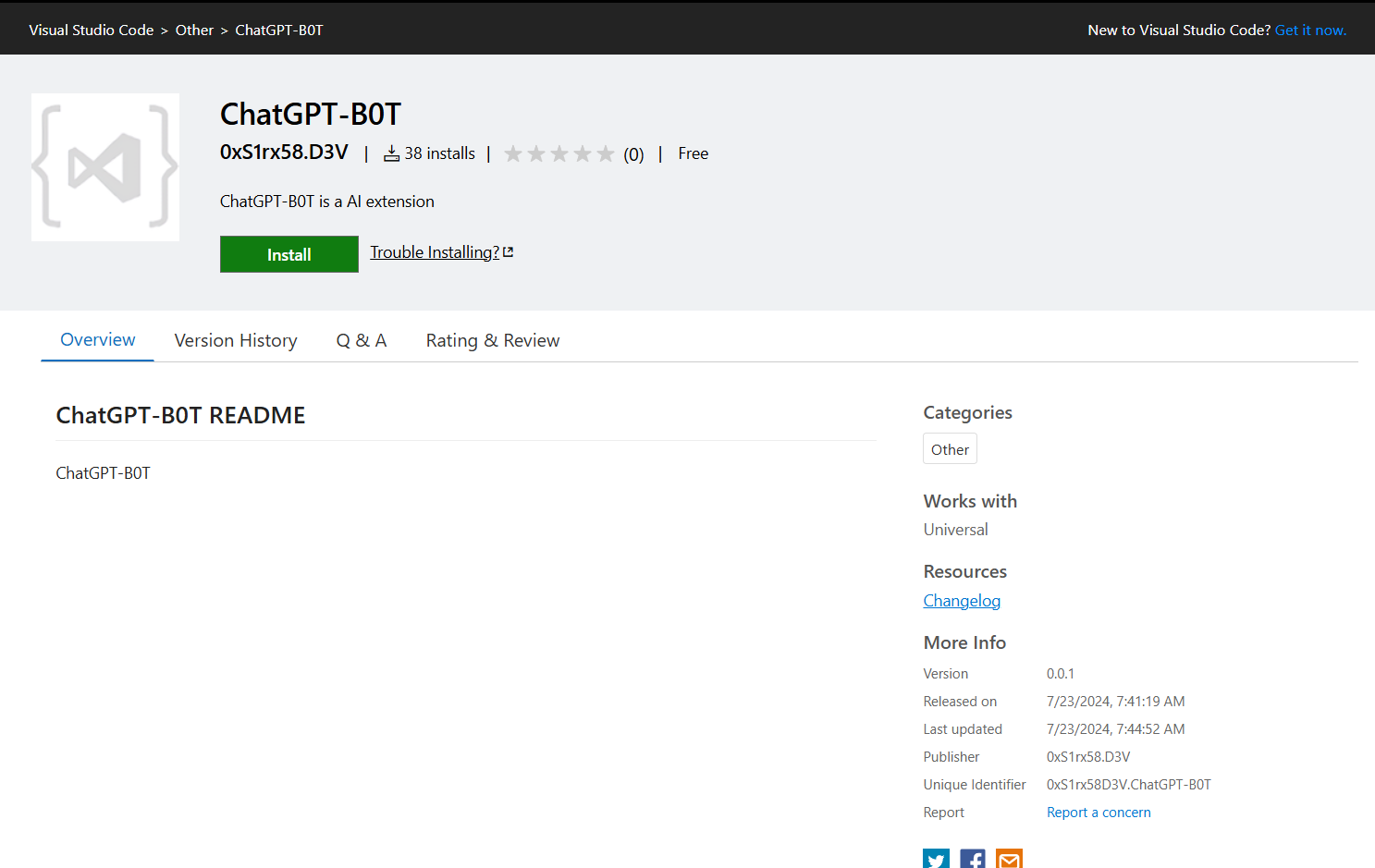Select the Other category tag

tap(950, 449)
